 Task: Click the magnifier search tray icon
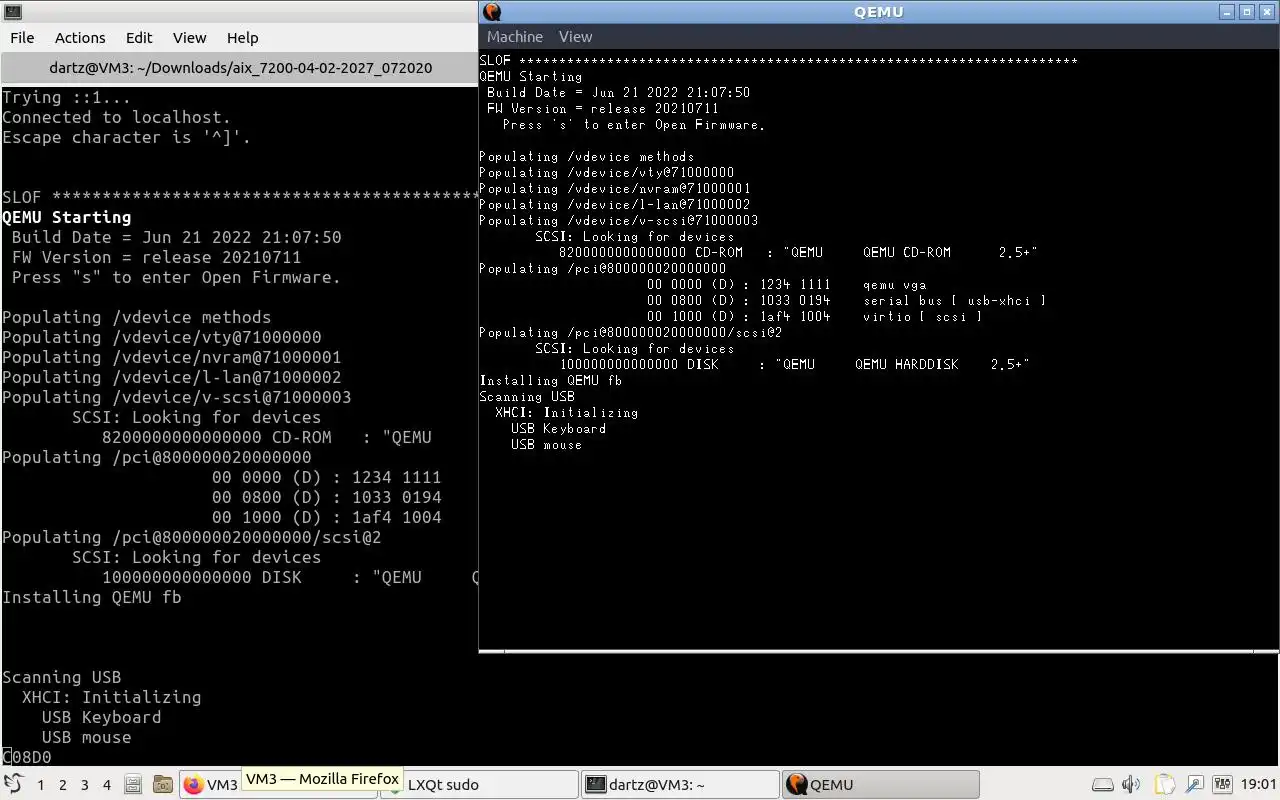tap(1194, 785)
